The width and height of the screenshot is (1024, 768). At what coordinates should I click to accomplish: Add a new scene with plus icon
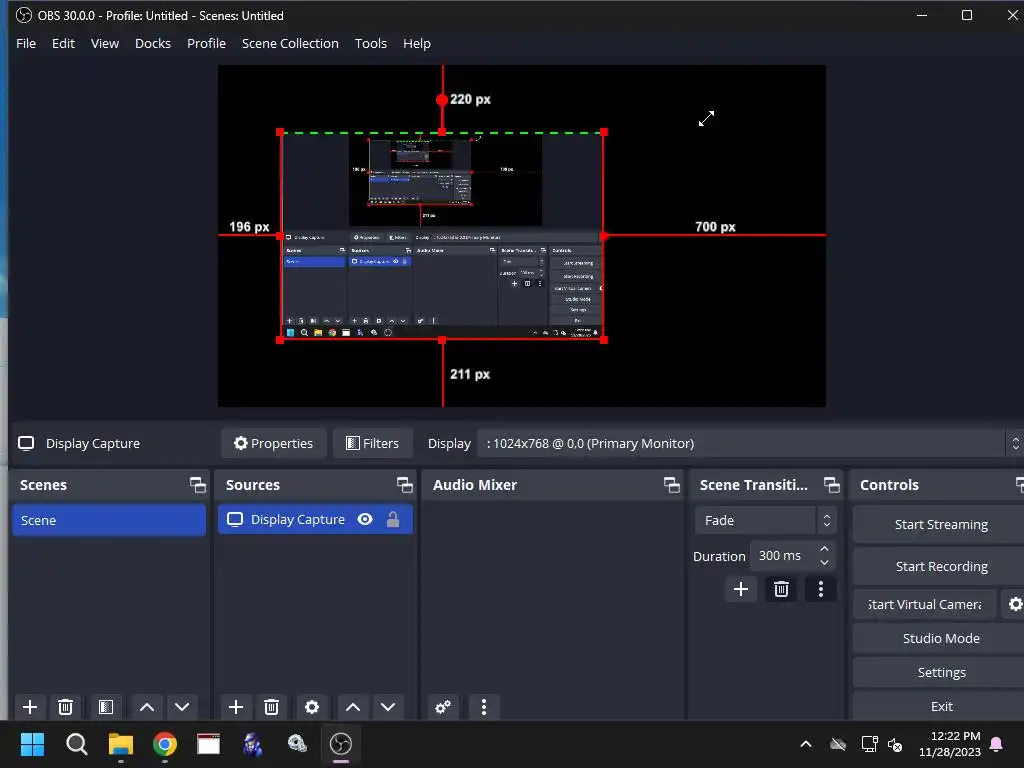tap(29, 707)
